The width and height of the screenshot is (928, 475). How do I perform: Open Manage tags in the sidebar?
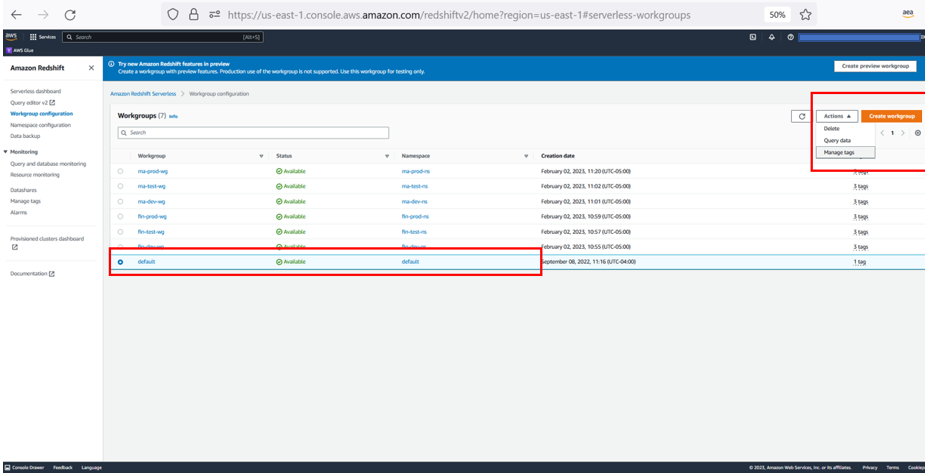[25, 201]
